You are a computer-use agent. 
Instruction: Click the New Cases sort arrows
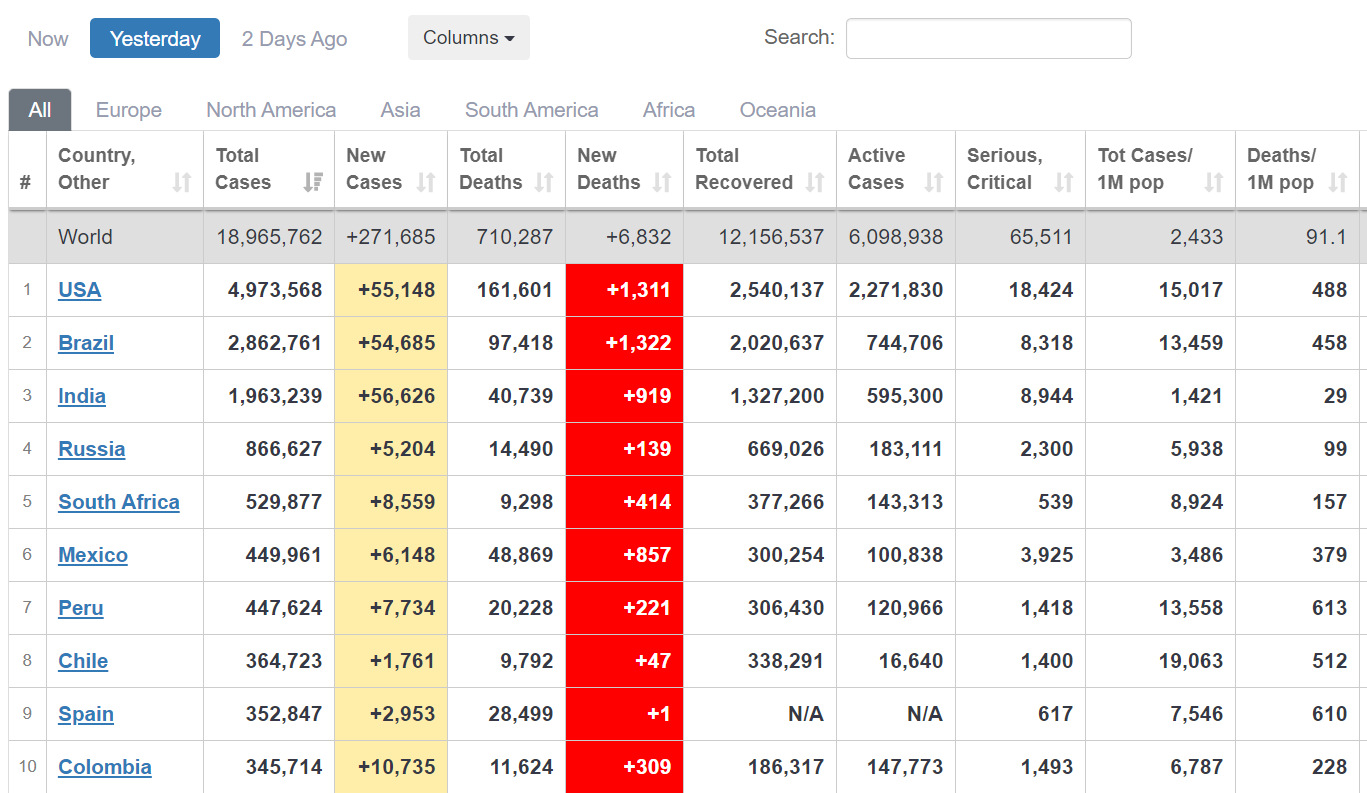coord(426,182)
